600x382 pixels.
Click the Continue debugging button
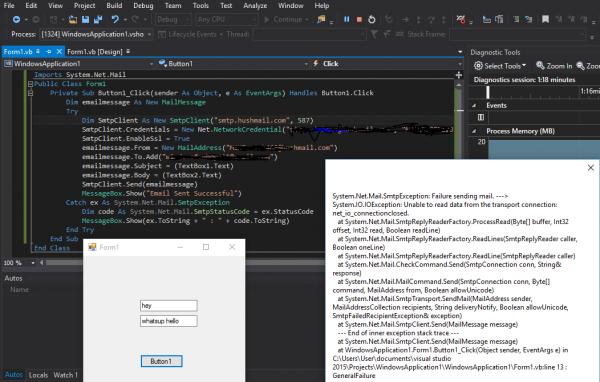(x=285, y=20)
